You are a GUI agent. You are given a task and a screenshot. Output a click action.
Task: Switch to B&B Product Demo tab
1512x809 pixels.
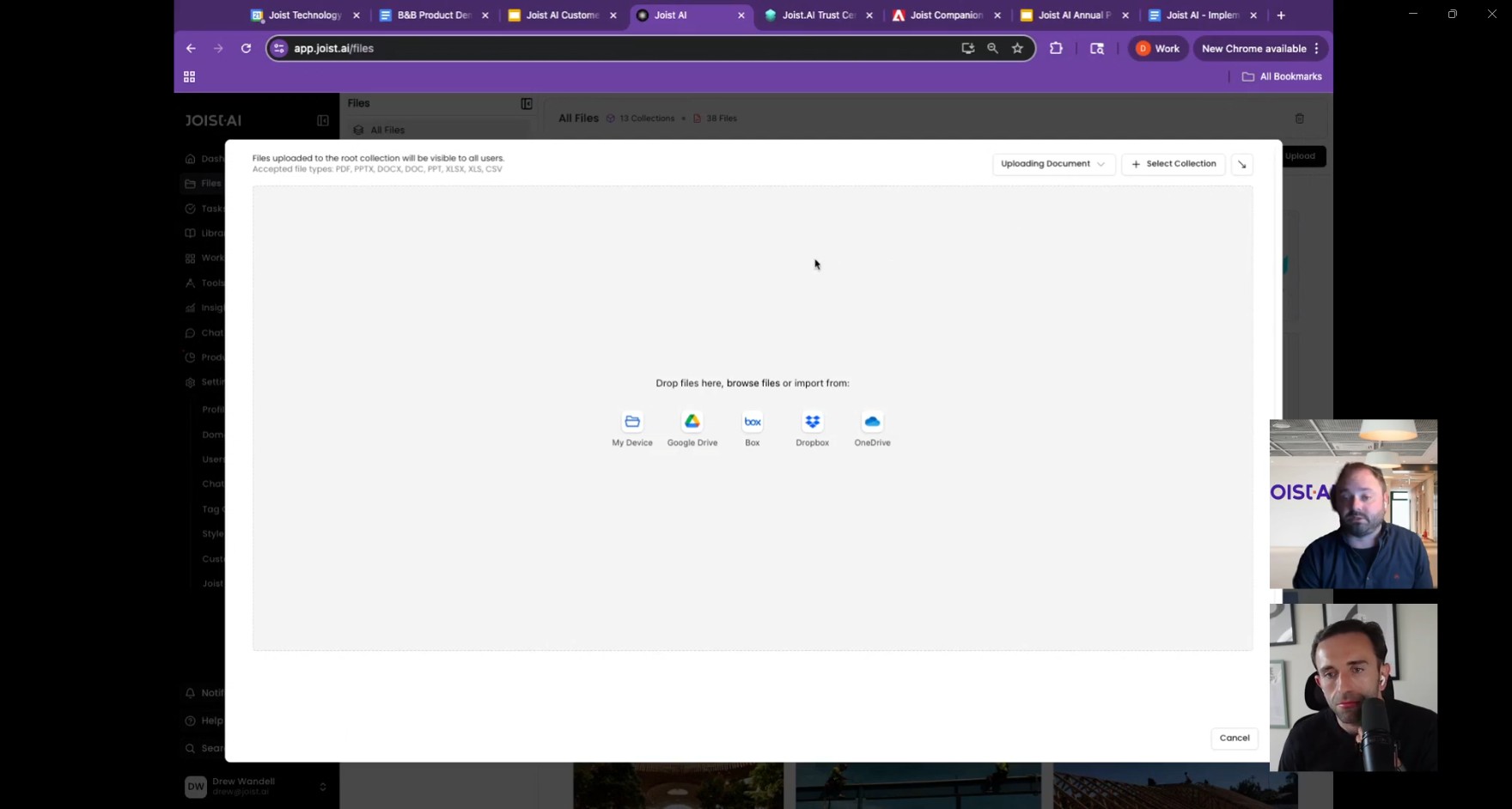point(434,15)
